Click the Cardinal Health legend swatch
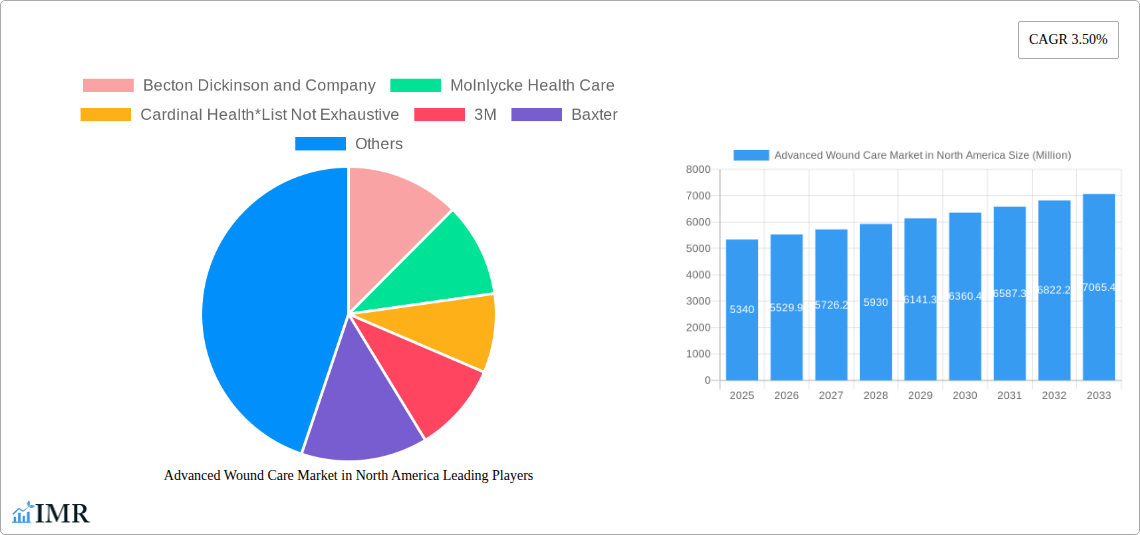 105,115
